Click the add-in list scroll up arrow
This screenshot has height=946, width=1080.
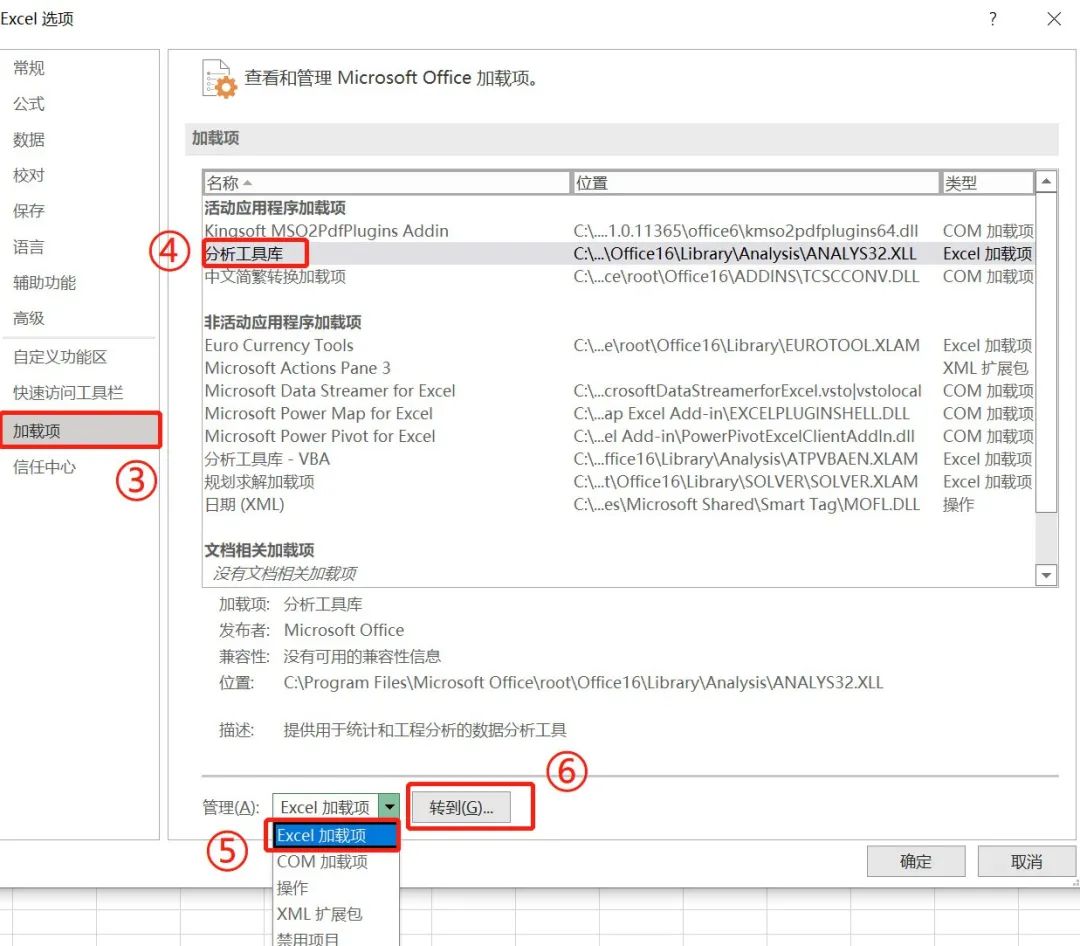(x=1046, y=181)
